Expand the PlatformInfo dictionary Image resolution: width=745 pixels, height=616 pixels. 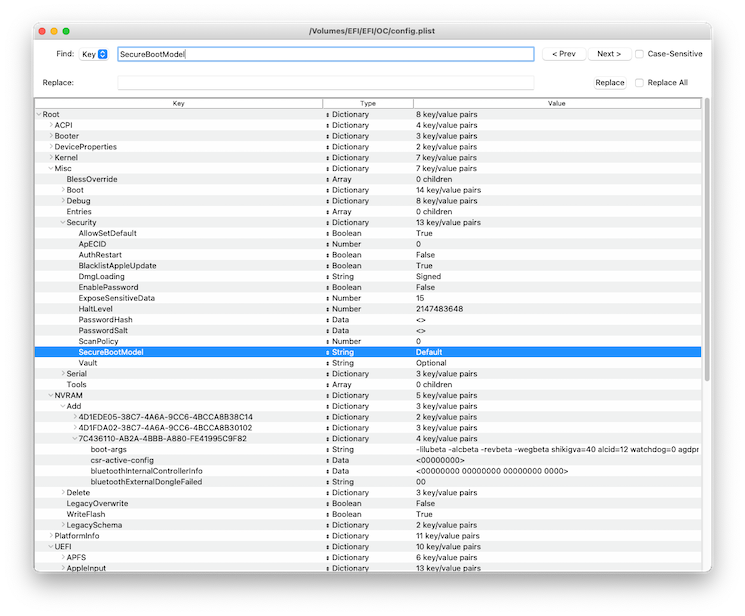click(51, 536)
